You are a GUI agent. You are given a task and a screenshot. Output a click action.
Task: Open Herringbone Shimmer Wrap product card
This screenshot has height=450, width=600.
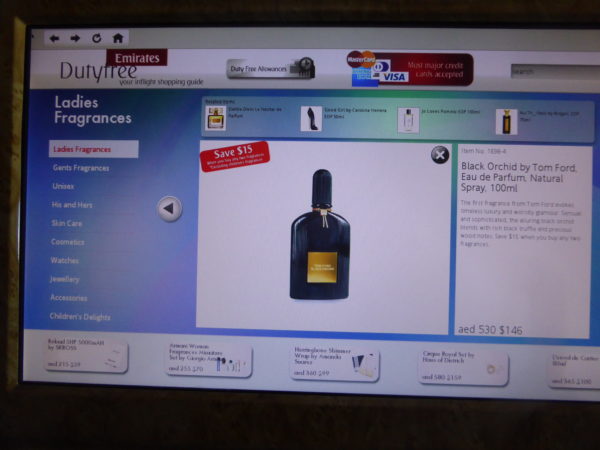[x=335, y=363]
